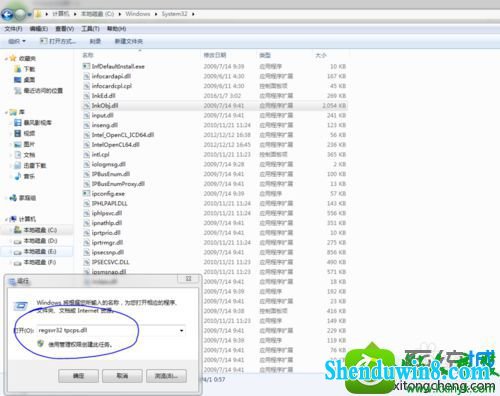
Task: Click the Browse button in Run dialog
Action: click(x=166, y=376)
